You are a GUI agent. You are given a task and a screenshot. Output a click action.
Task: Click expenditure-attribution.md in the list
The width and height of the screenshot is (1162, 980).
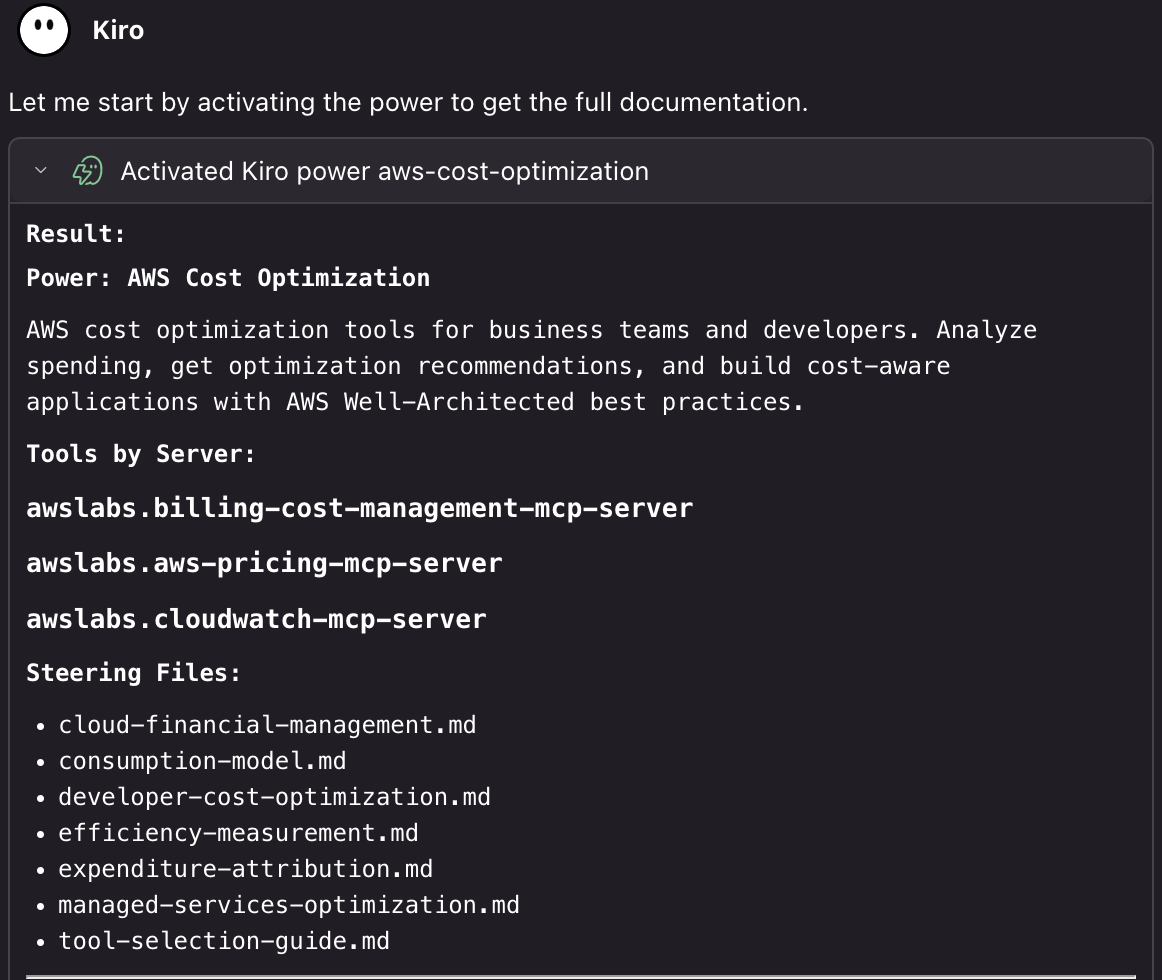pos(245,869)
